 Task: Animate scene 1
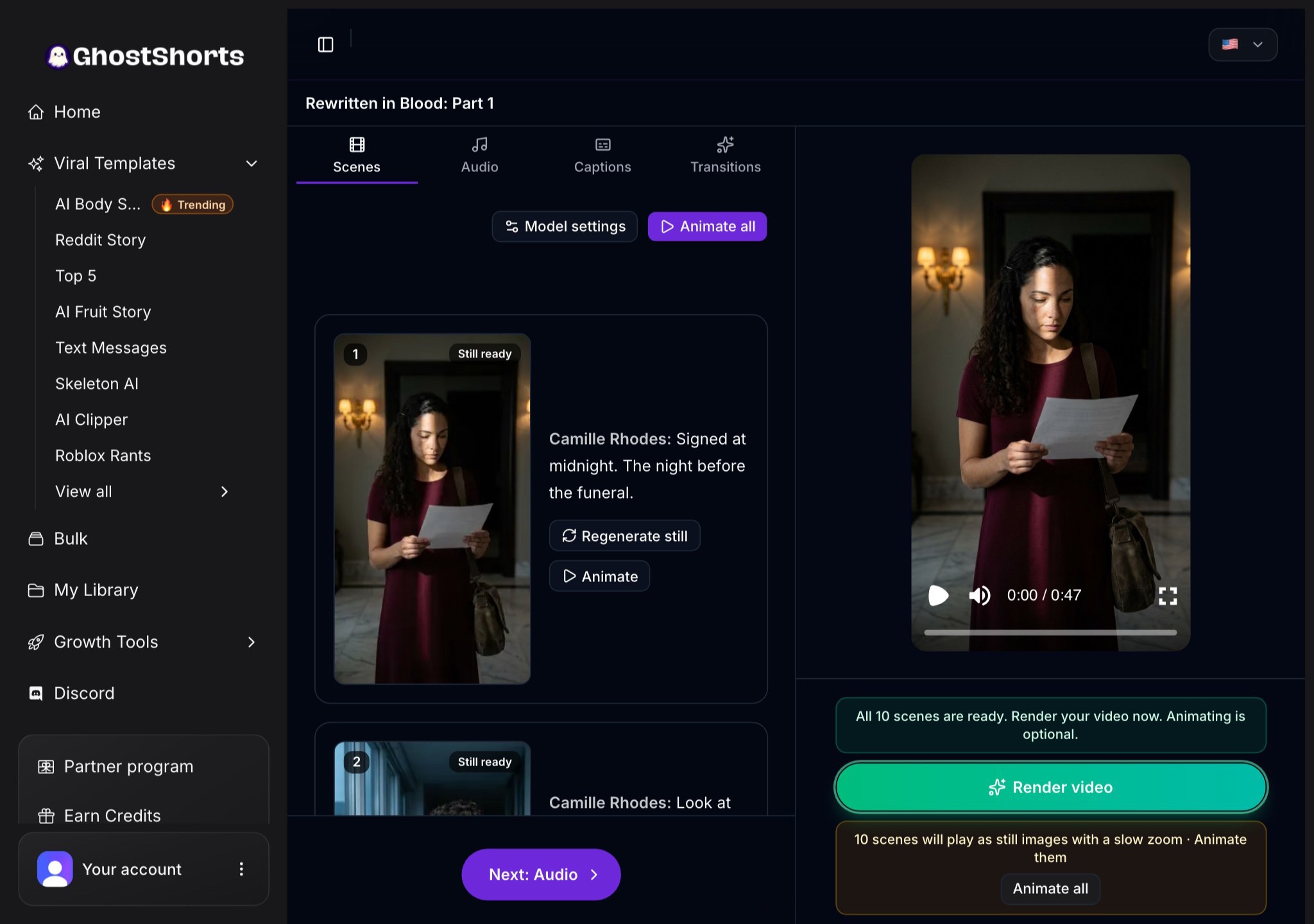tap(599, 576)
